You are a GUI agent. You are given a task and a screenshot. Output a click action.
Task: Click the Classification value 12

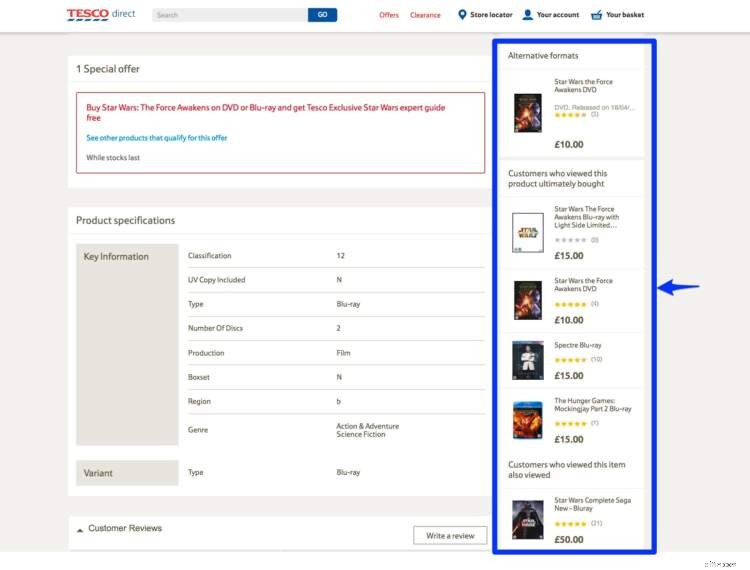point(340,256)
